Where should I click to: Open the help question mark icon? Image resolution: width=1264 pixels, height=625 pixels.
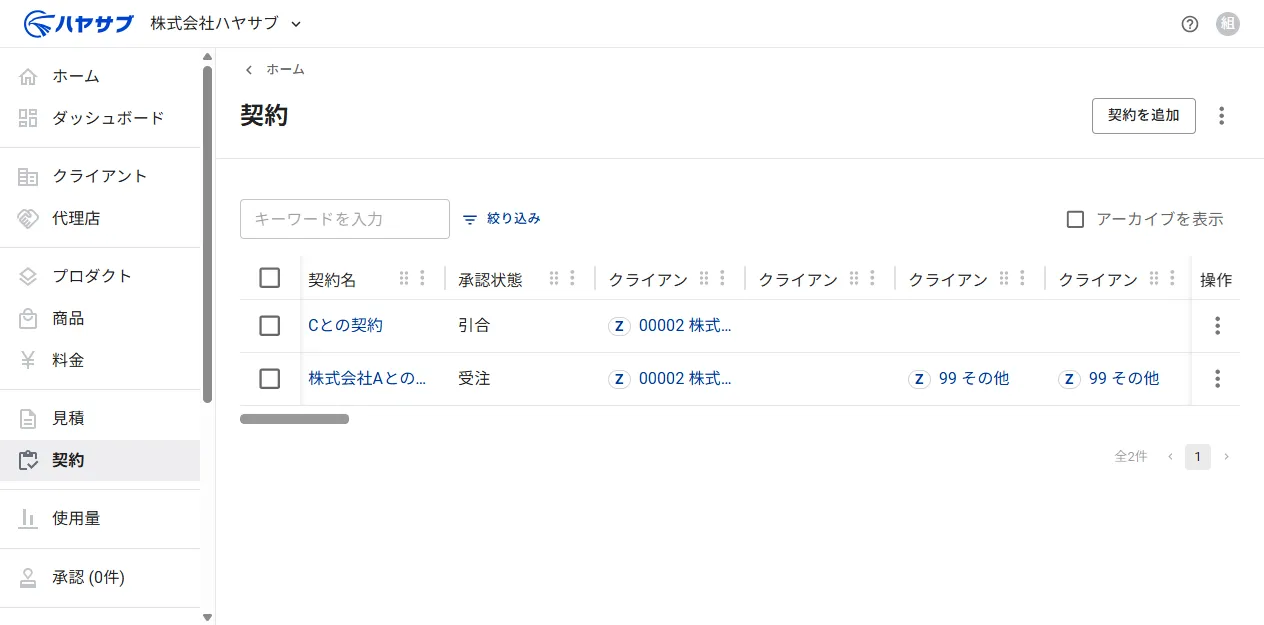pos(1189,24)
